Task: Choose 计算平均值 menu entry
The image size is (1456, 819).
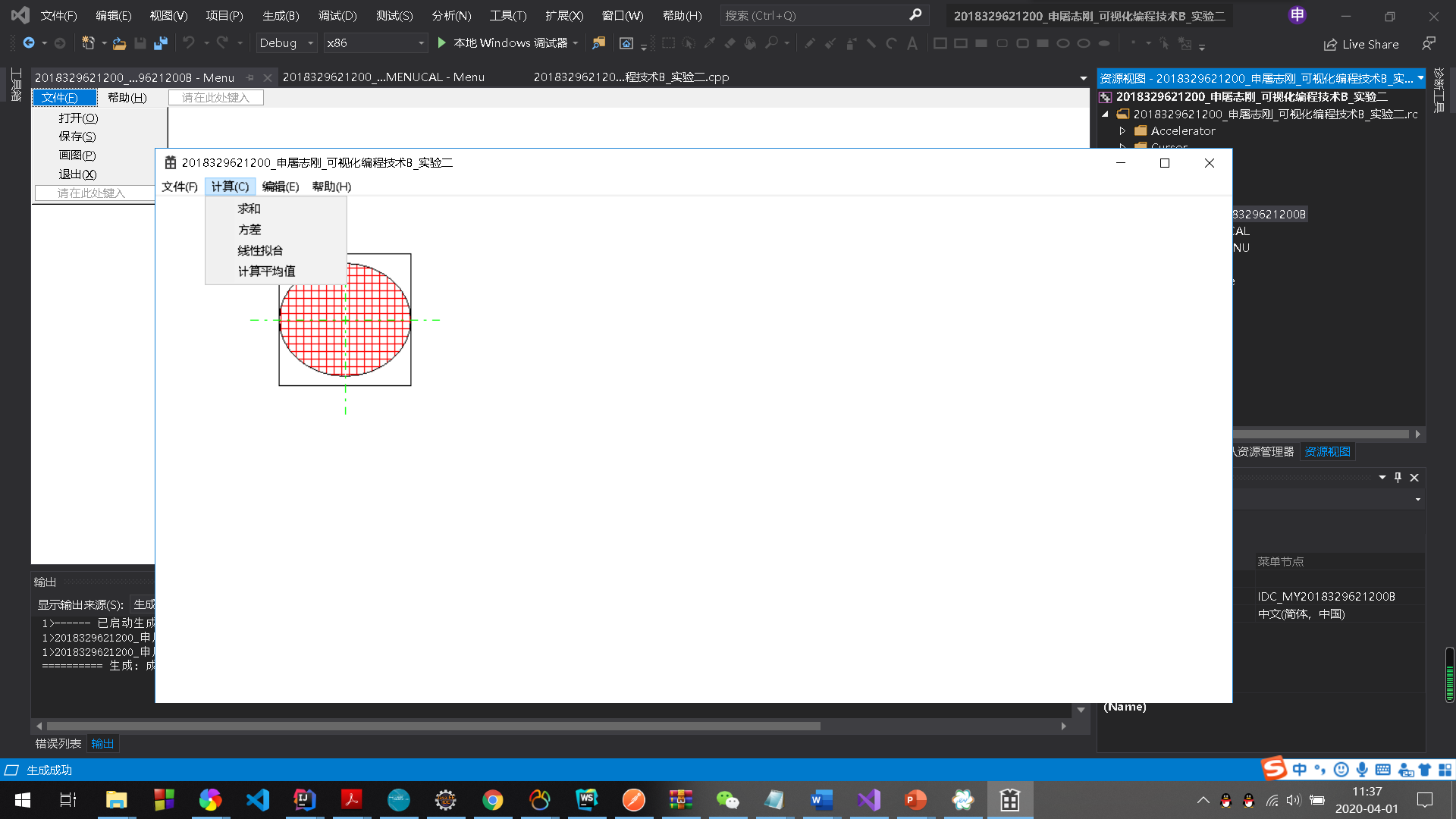Action: click(x=266, y=271)
